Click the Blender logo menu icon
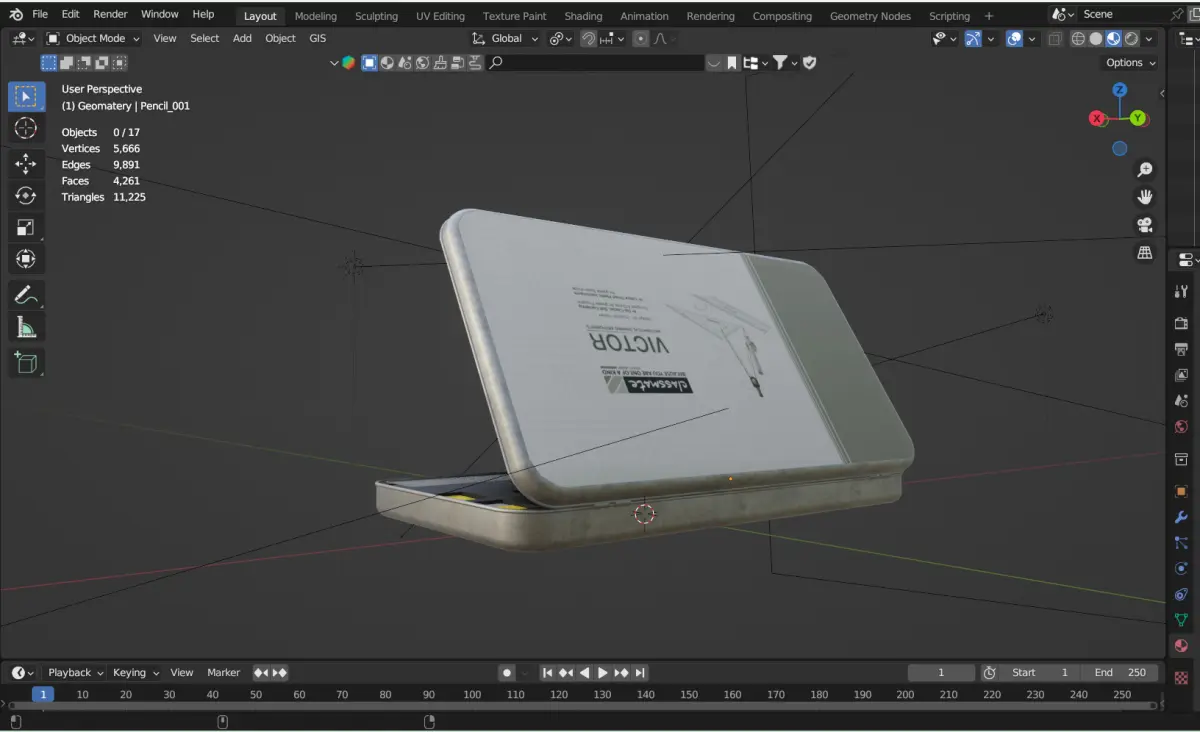 (x=15, y=15)
